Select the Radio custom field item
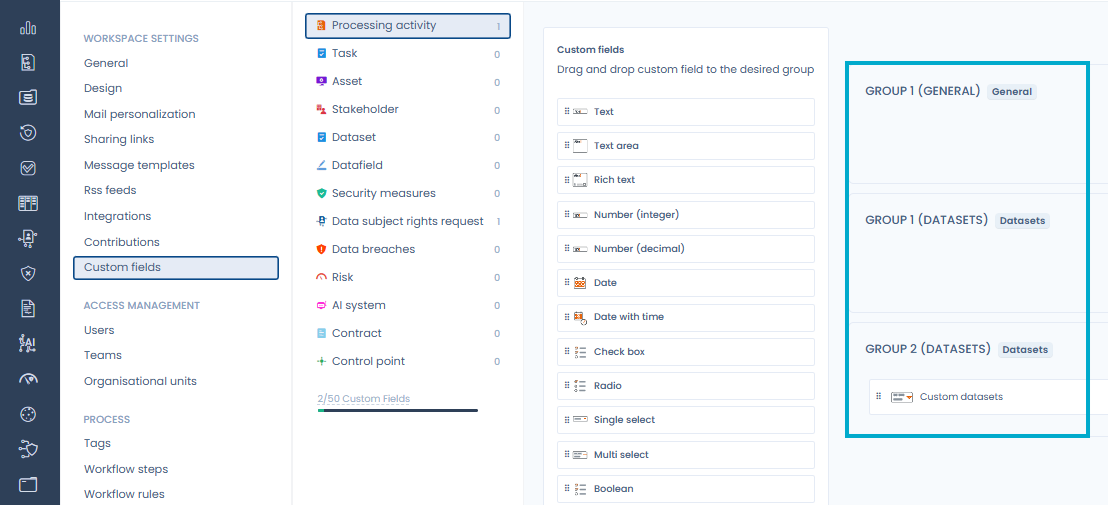Image resolution: width=1108 pixels, height=505 pixels. (x=685, y=386)
